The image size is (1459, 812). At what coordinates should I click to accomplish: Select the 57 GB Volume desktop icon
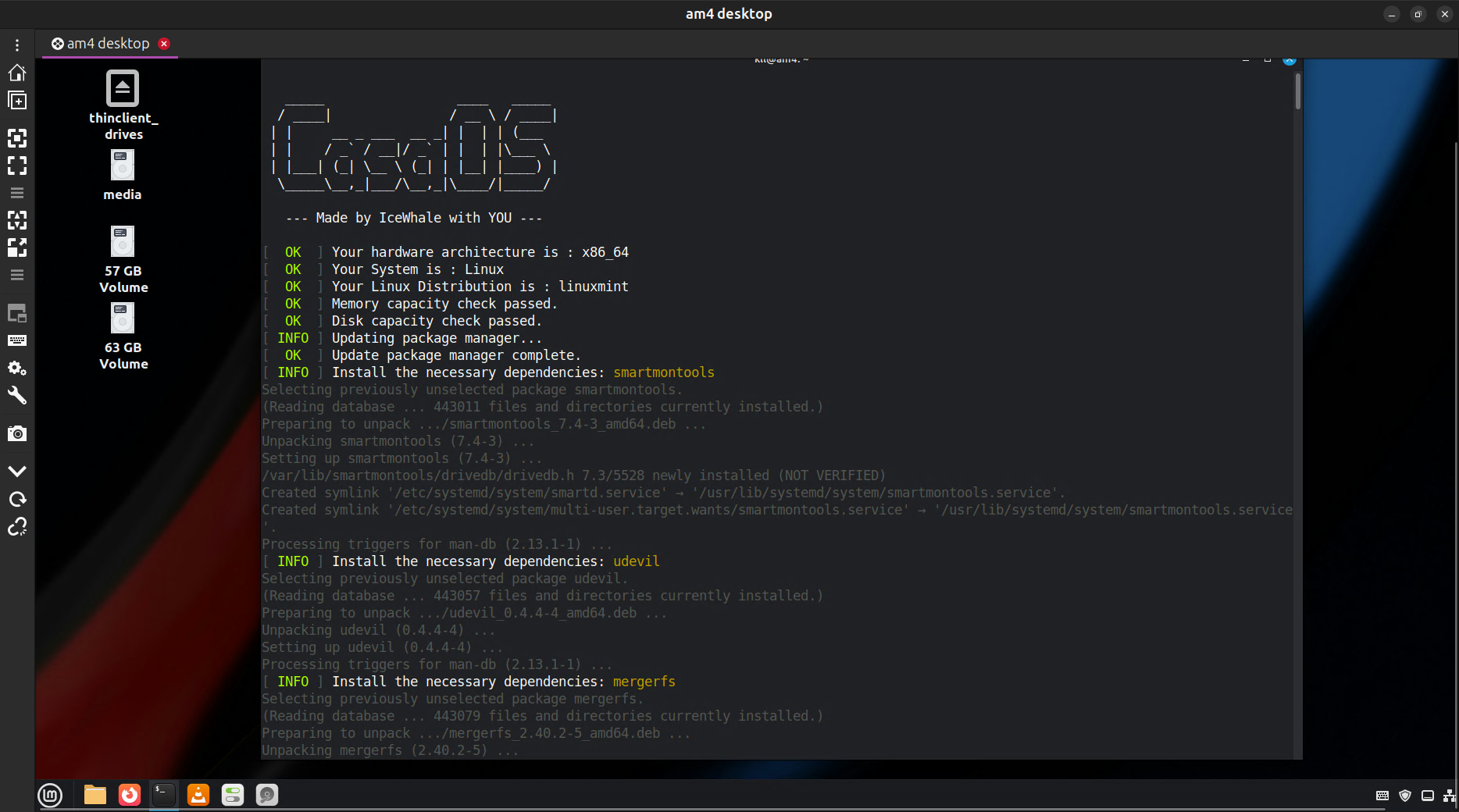coord(123,259)
